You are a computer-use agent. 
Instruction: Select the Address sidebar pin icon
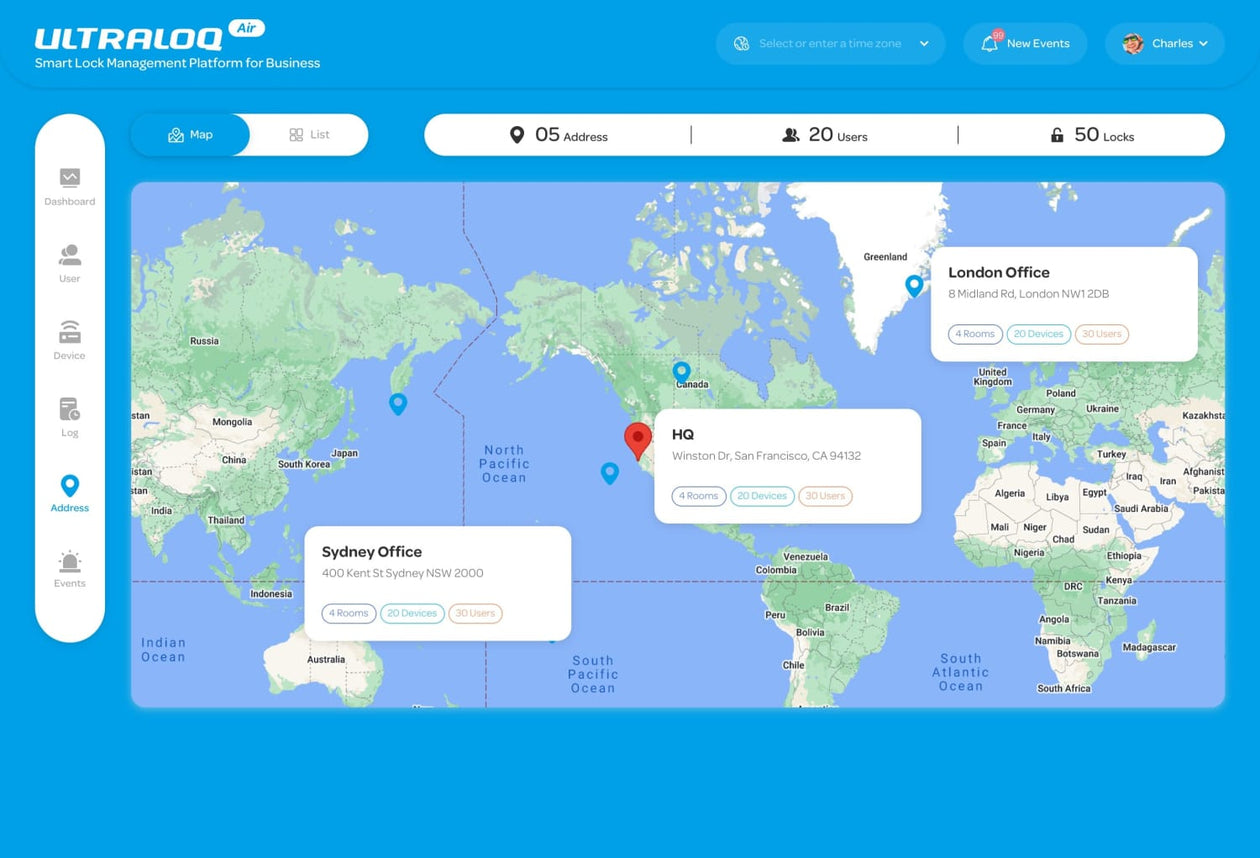point(69,486)
